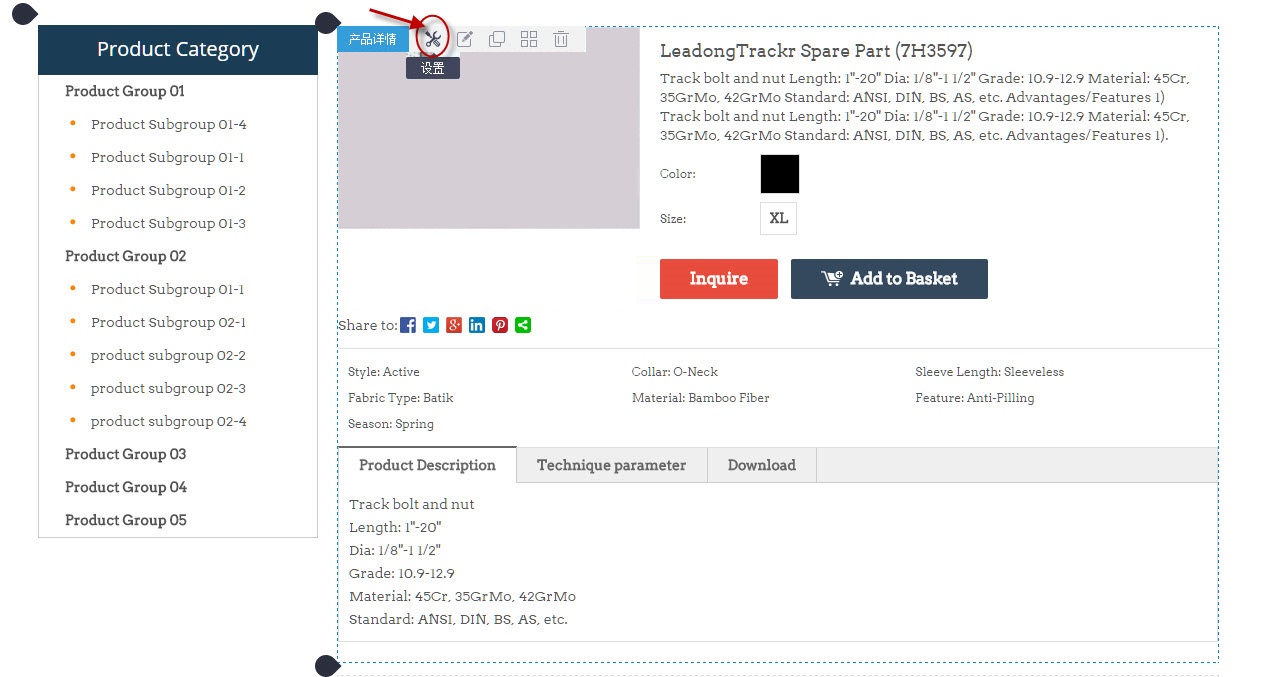The width and height of the screenshot is (1265, 677).
Task: Click the red Inquire button
Action: pyautogui.click(x=718, y=279)
